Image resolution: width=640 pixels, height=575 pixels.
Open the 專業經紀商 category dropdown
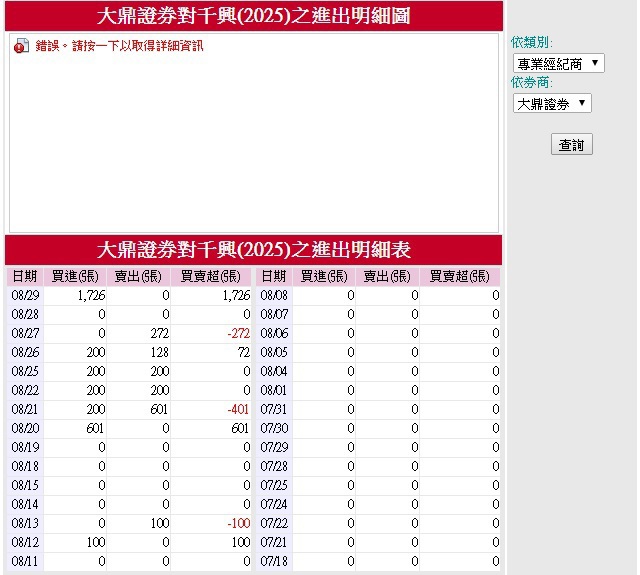[x=558, y=63]
